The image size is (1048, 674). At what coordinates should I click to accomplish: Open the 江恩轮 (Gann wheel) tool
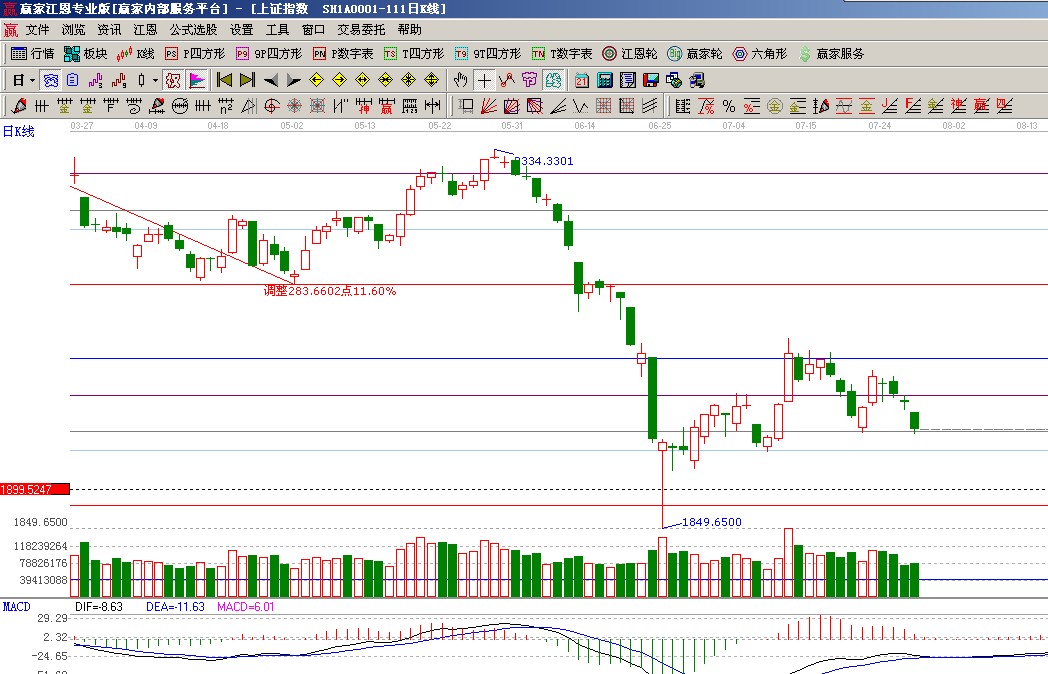pos(630,54)
